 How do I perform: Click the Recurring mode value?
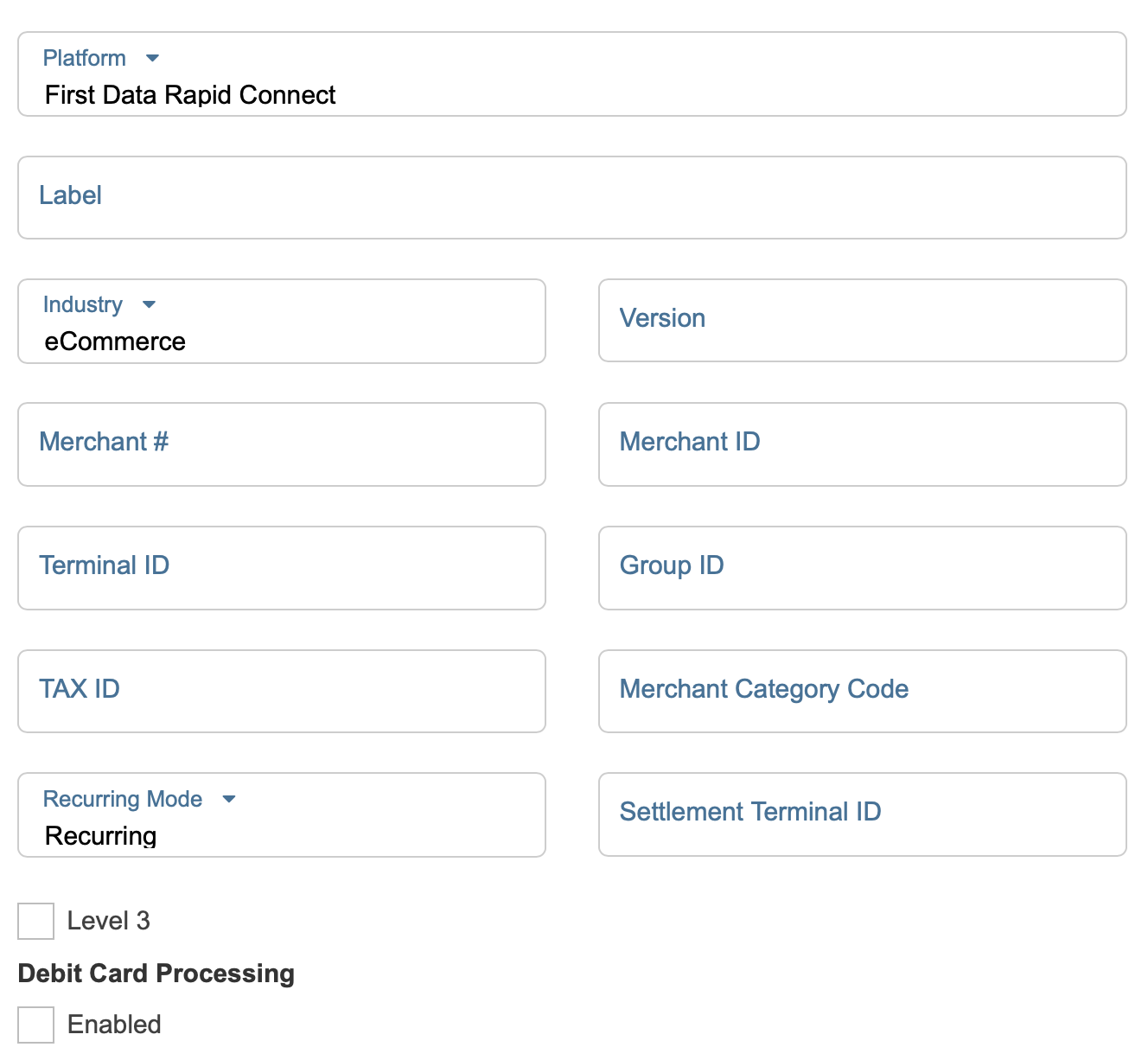pyautogui.click(x=100, y=836)
